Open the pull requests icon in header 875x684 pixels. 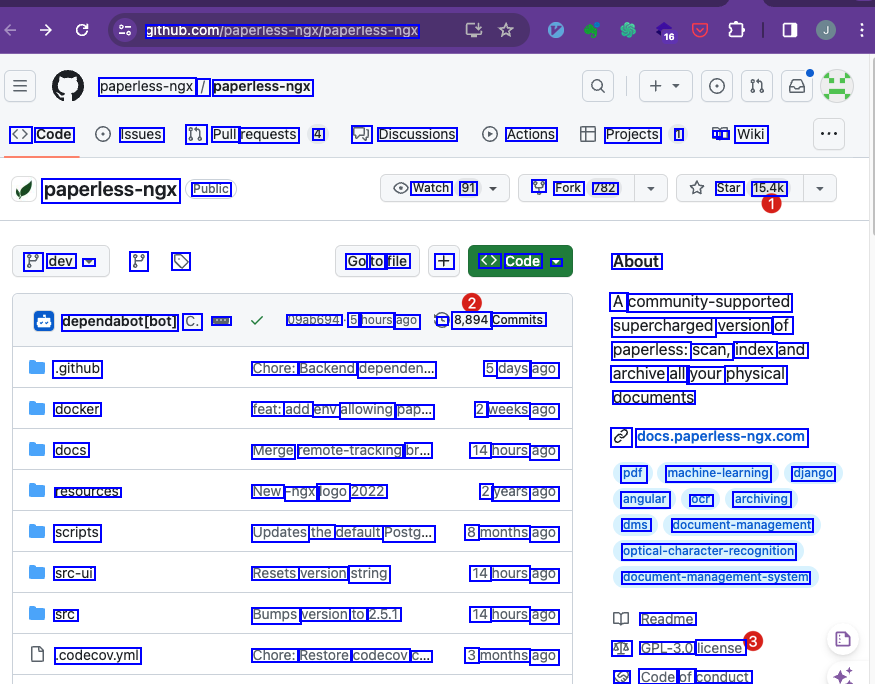[x=757, y=86]
